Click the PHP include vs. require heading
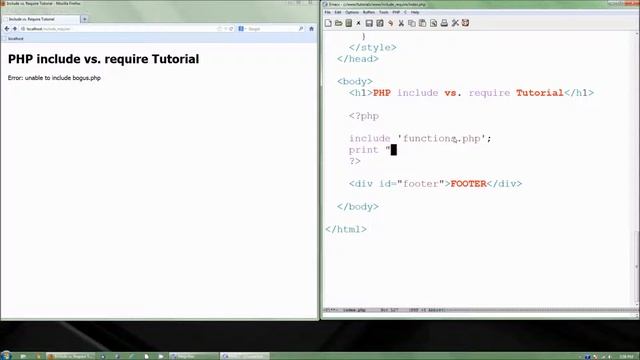 104,59
